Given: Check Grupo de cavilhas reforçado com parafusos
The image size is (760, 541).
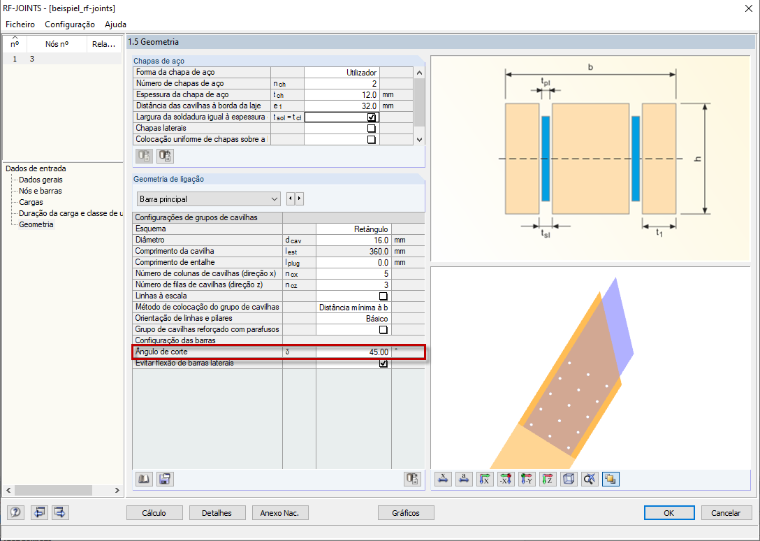Looking at the screenshot, I should 383,330.
